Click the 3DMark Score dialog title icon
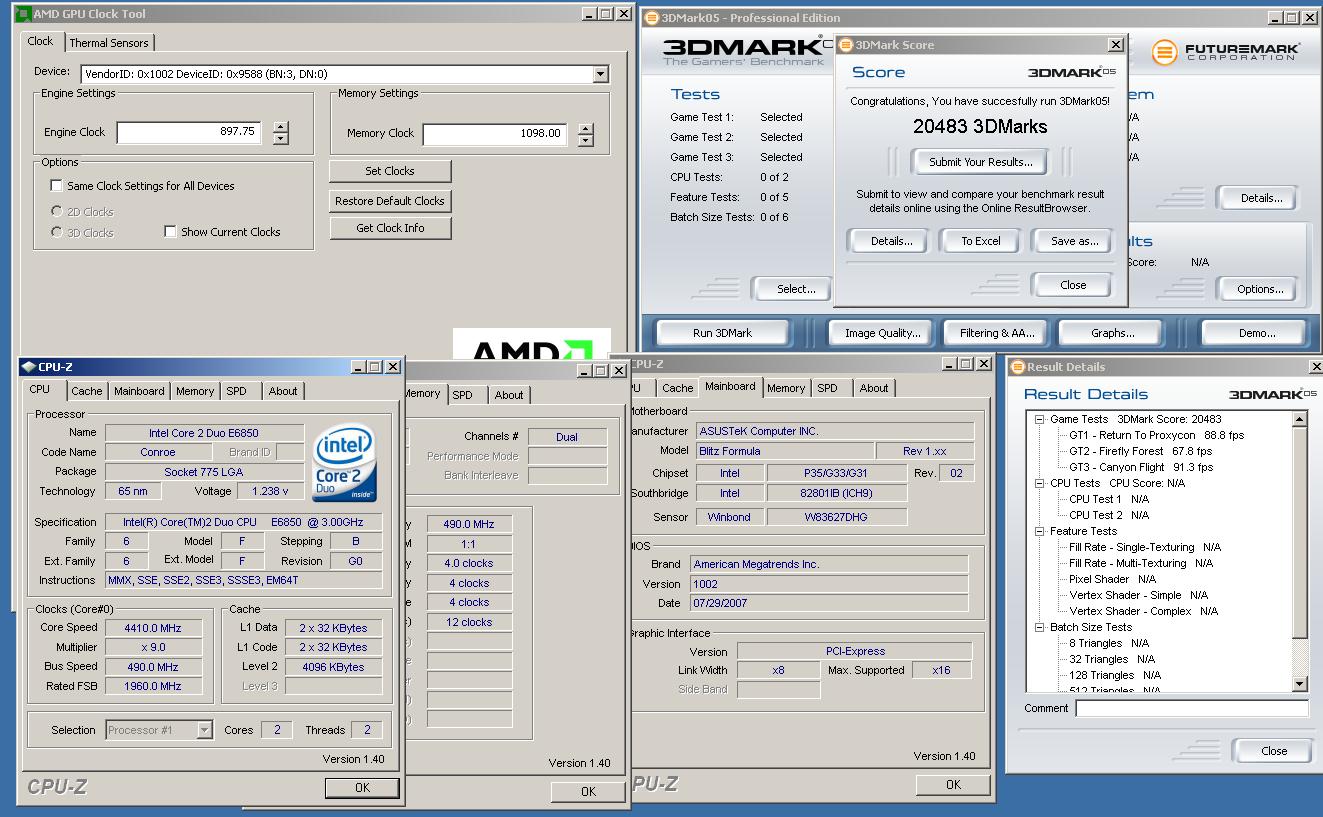Viewport: 1323px width, 817px height. [846, 45]
